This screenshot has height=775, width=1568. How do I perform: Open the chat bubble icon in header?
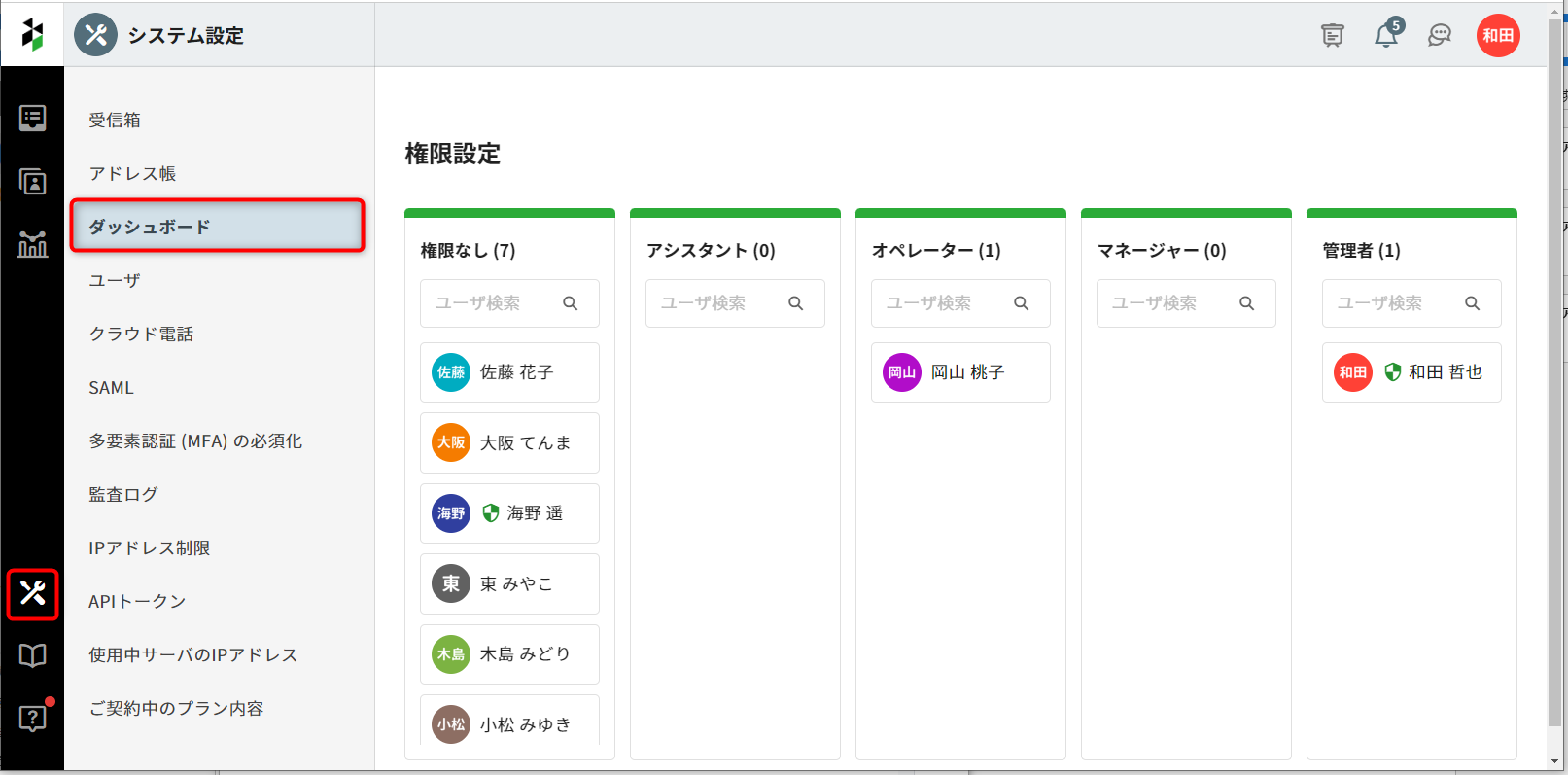[x=1440, y=36]
